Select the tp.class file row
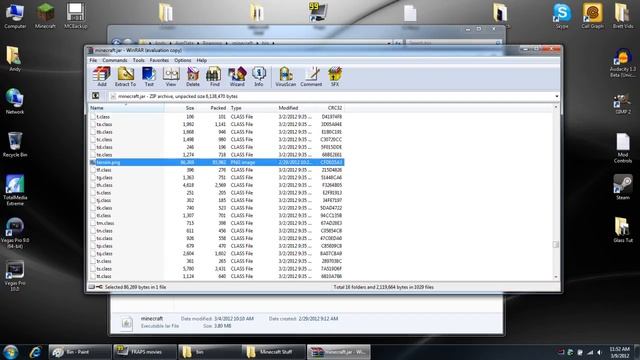 point(216,246)
